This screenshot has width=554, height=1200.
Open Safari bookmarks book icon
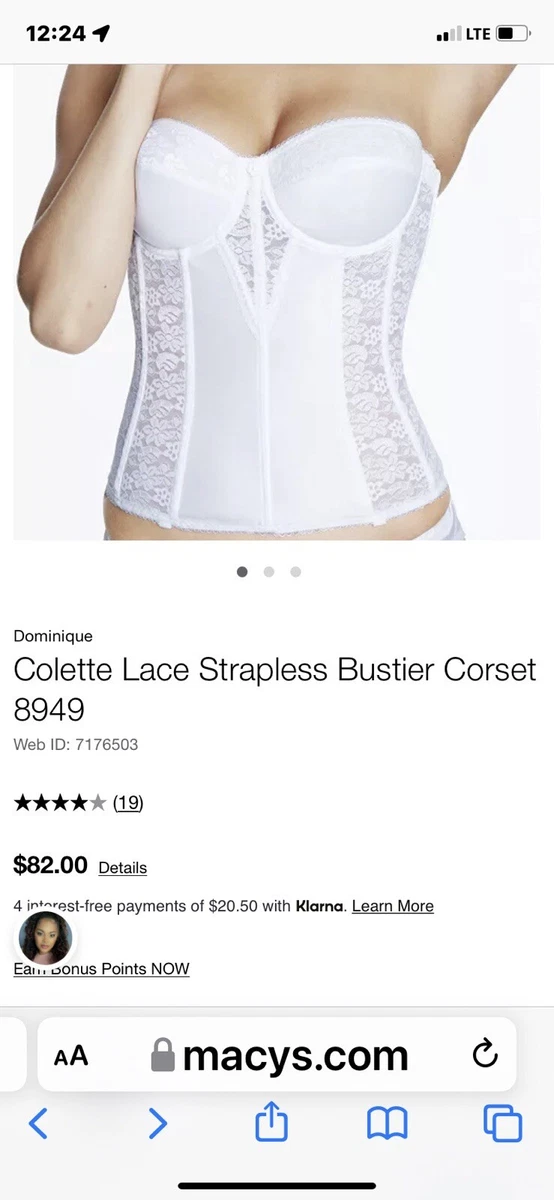[387, 1125]
